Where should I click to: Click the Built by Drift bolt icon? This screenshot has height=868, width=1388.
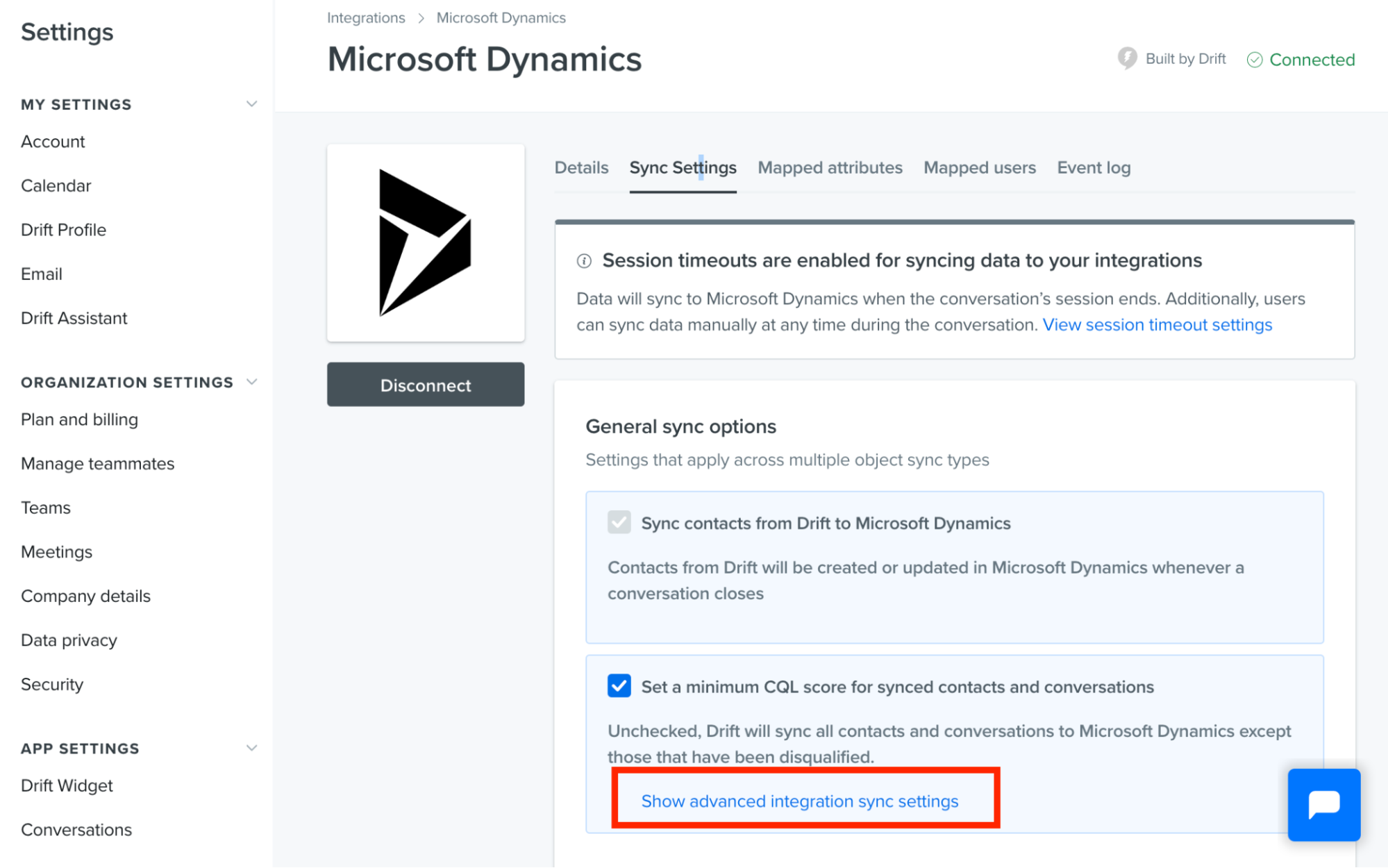[1127, 58]
